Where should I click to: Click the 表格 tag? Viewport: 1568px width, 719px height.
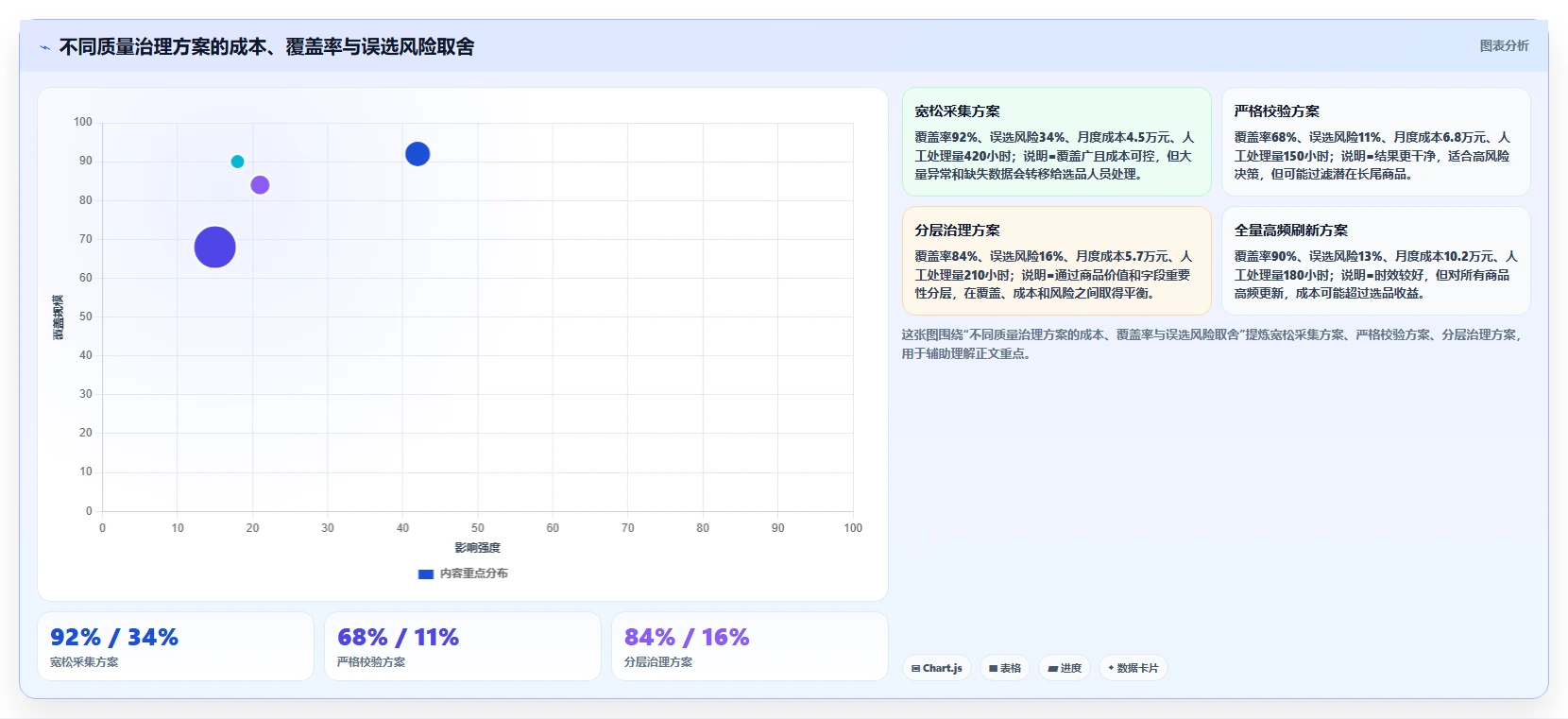click(1005, 668)
